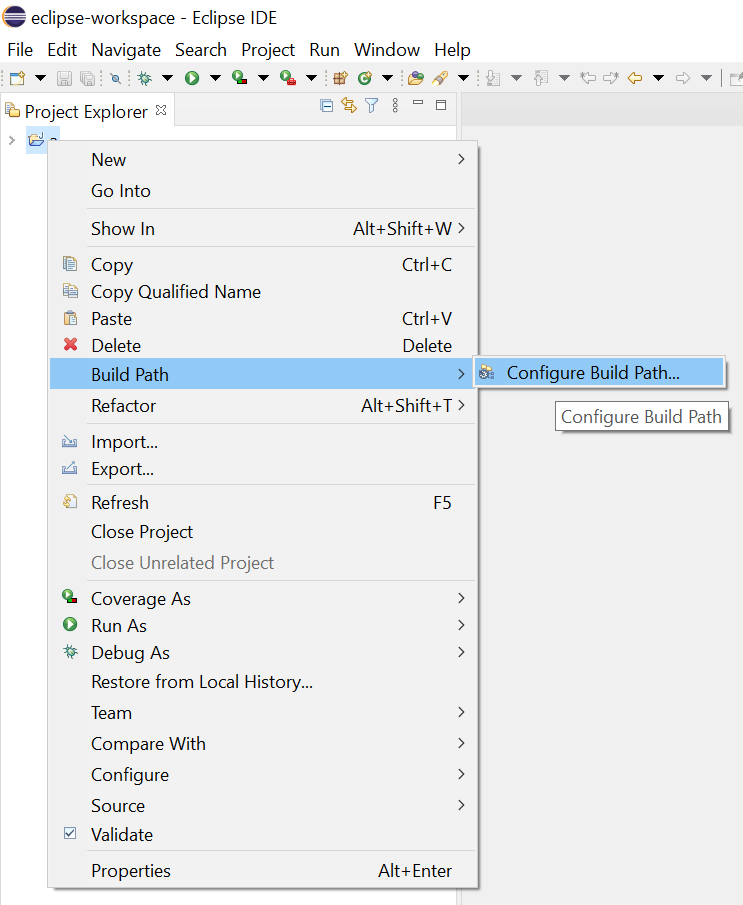Click the Filter icon in Project Explorer
This screenshot has height=905, width=743.
[x=372, y=106]
